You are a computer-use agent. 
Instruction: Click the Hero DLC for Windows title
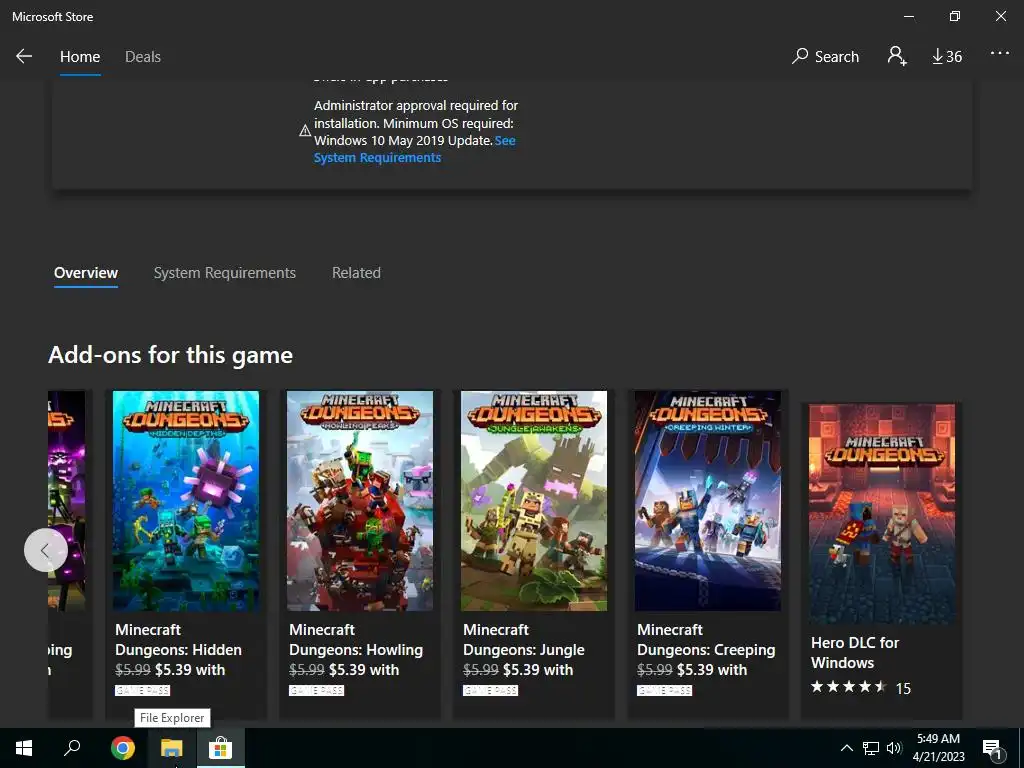[x=855, y=652]
